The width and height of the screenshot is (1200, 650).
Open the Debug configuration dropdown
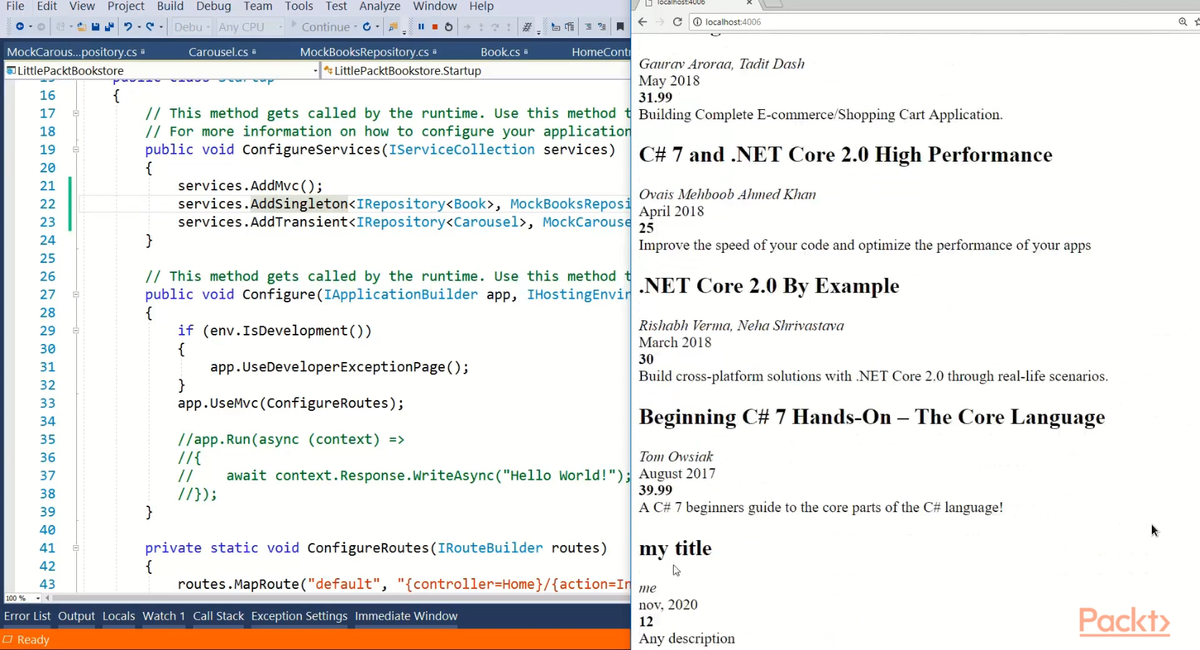(x=192, y=27)
